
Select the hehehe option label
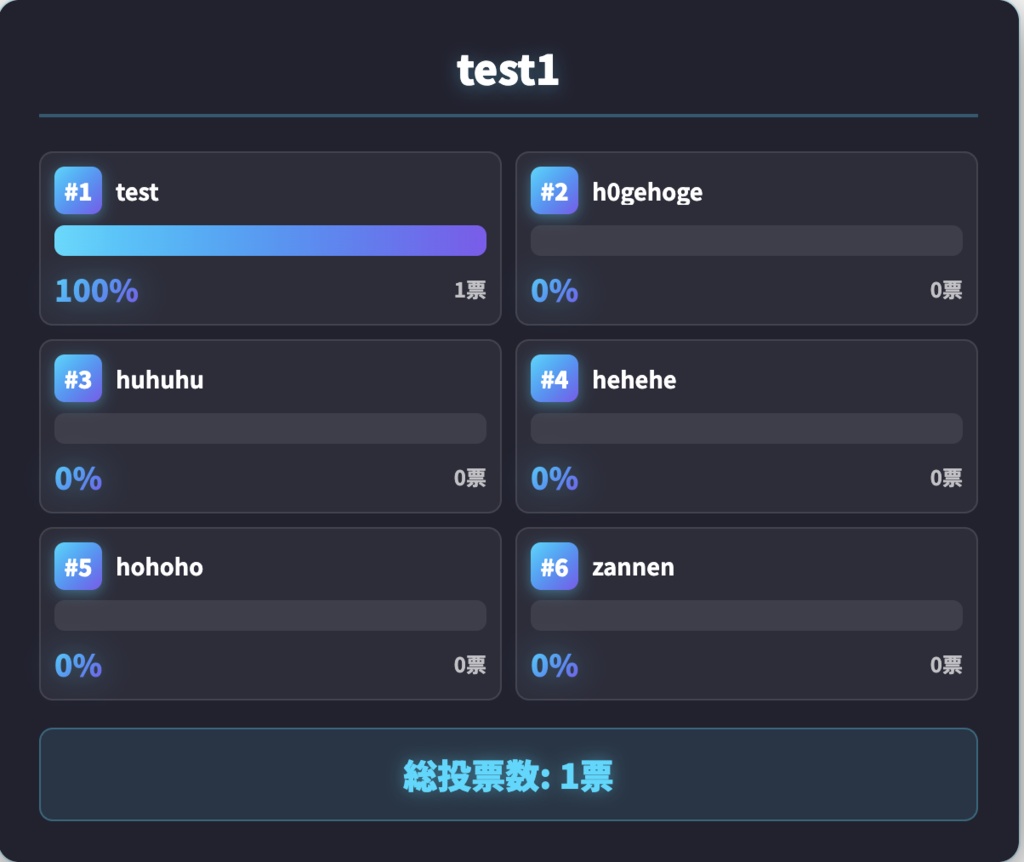point(634,380)
